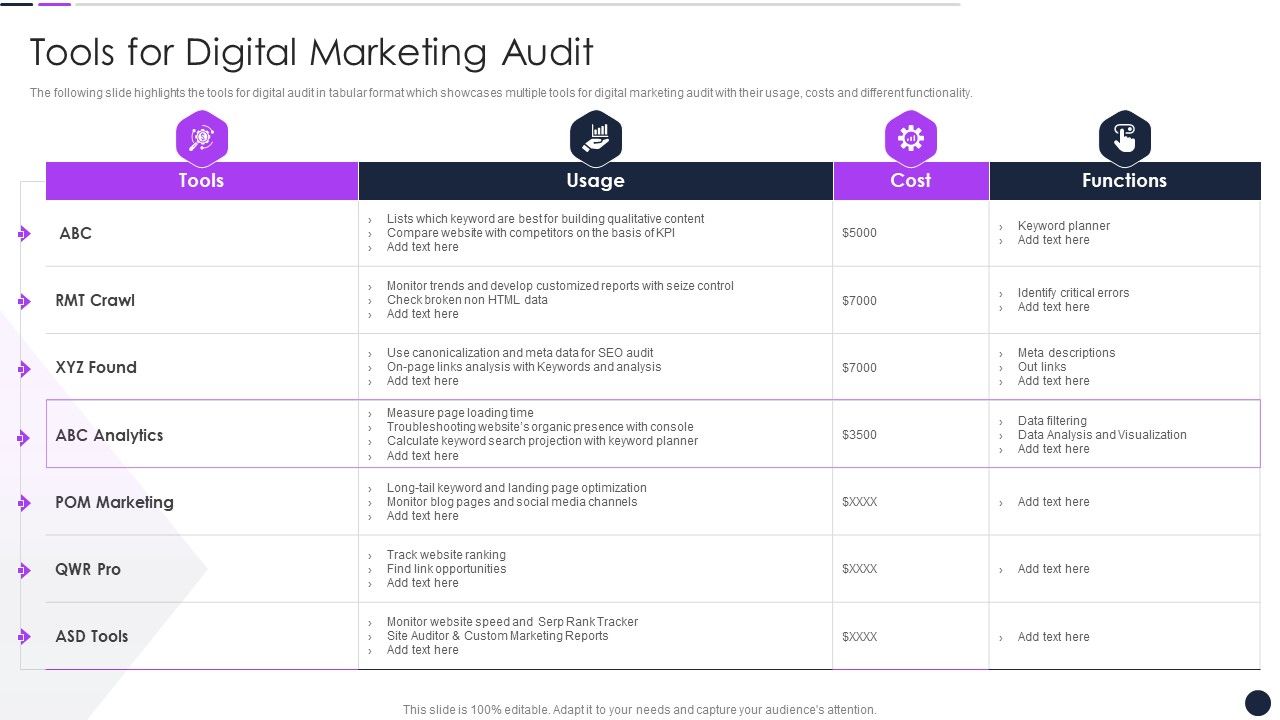Click 'Lists which keyword are best' usage line
The height and width of the screenshot is (720, 1280).
[x=545, y=219]
